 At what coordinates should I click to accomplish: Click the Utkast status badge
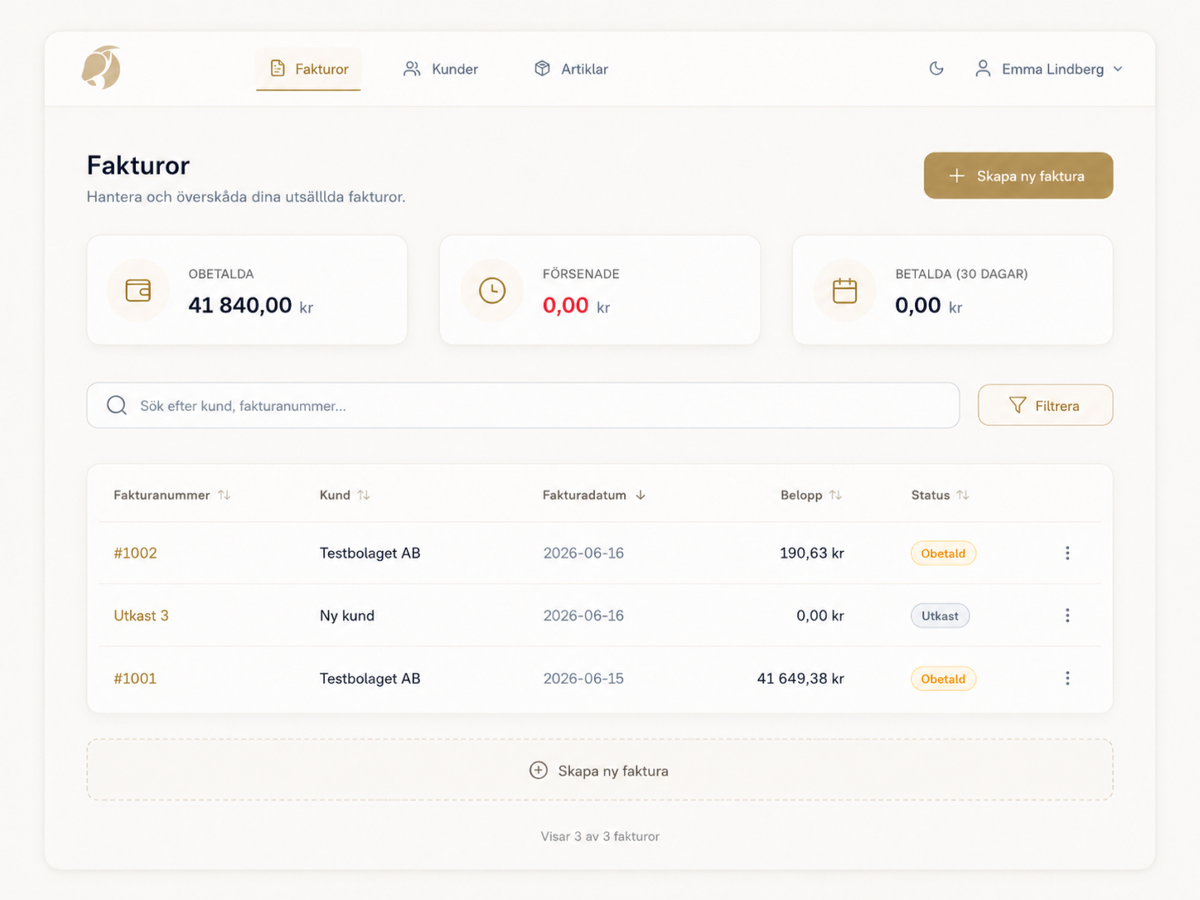pos(940,616)
